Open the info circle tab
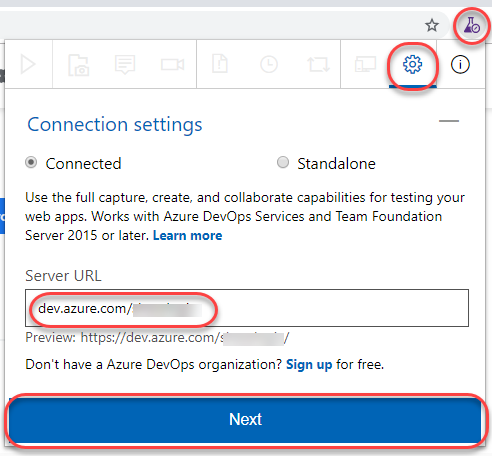 tap(460, 64)
